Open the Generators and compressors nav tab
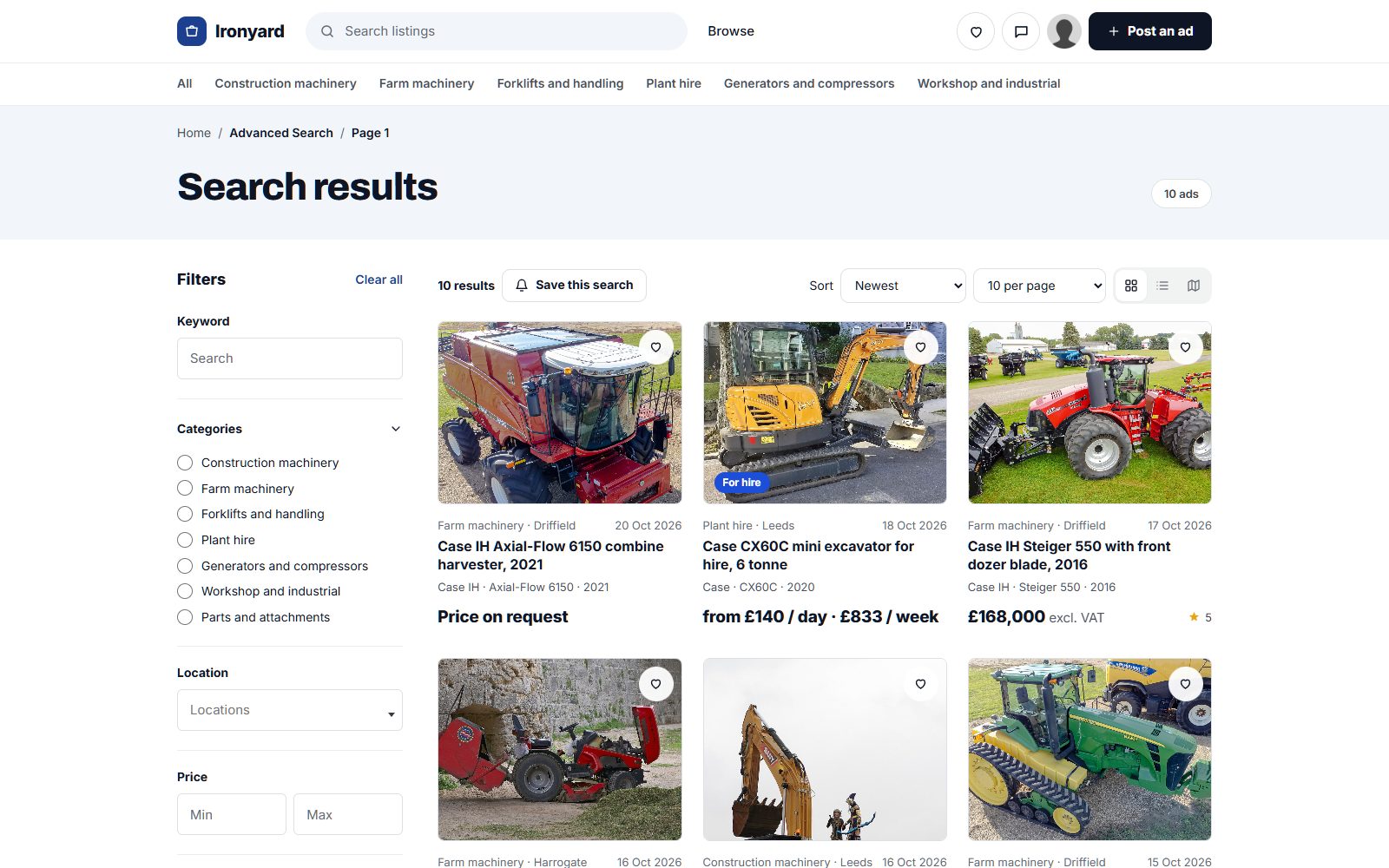1389x868 pixels. click(x=809, y=83)
